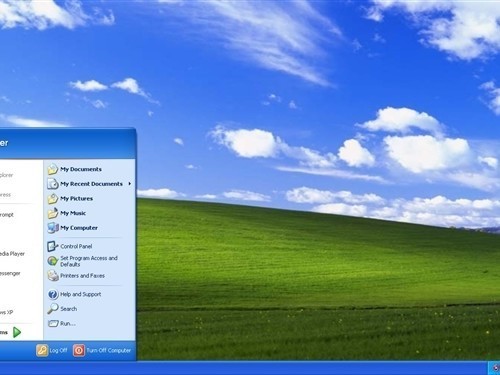The image size is (500, 375).
Task: Click the Log Off key icon
Action: click(42, 350)
